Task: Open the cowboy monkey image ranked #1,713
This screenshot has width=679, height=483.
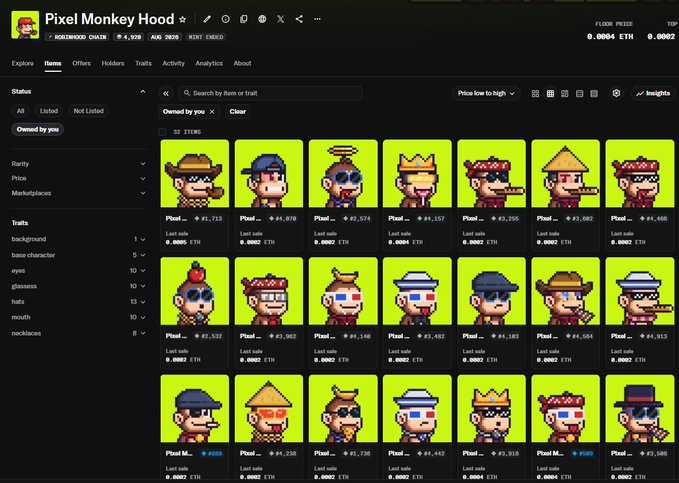Action: 195,173
